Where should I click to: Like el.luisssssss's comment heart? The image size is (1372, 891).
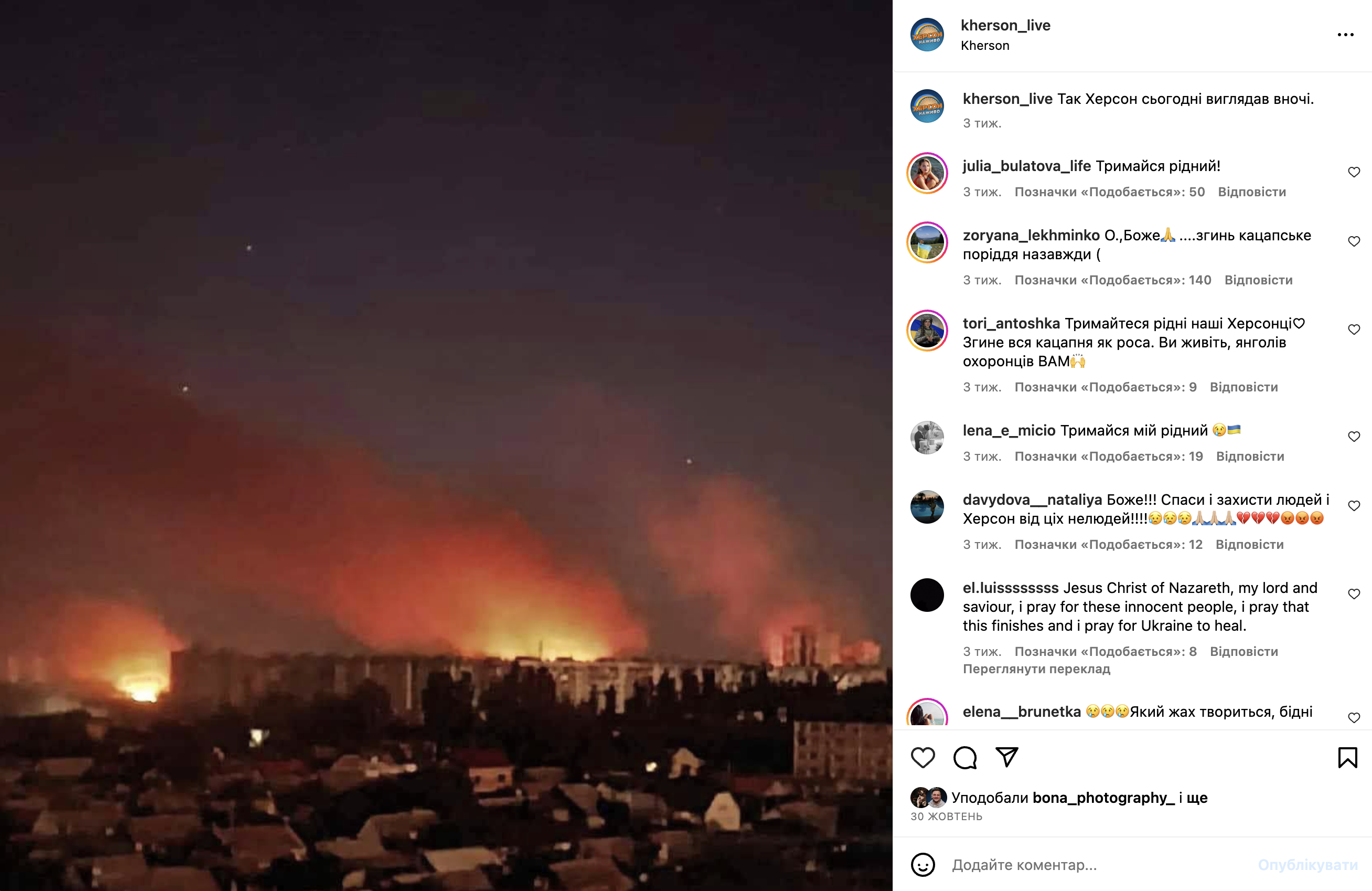[x=1354, y=594]
